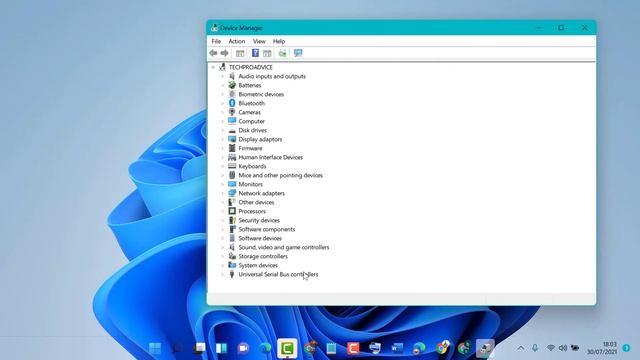The width and height of the screenshot is (640, 360).
Task: Select the System devices label
Action: point(258,265)
